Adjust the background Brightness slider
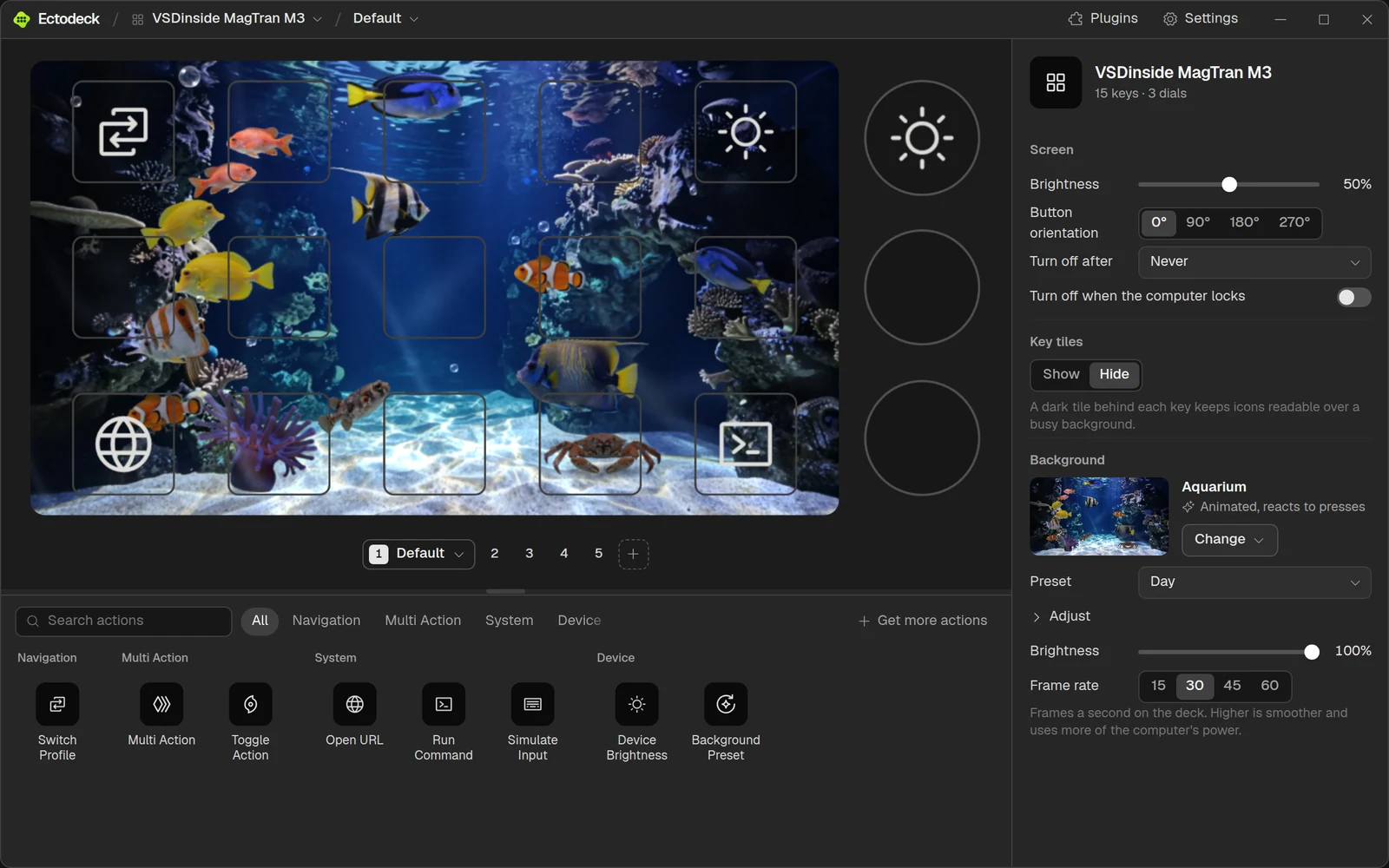The image size is (1389, 868). click(x=1228, y=652)
